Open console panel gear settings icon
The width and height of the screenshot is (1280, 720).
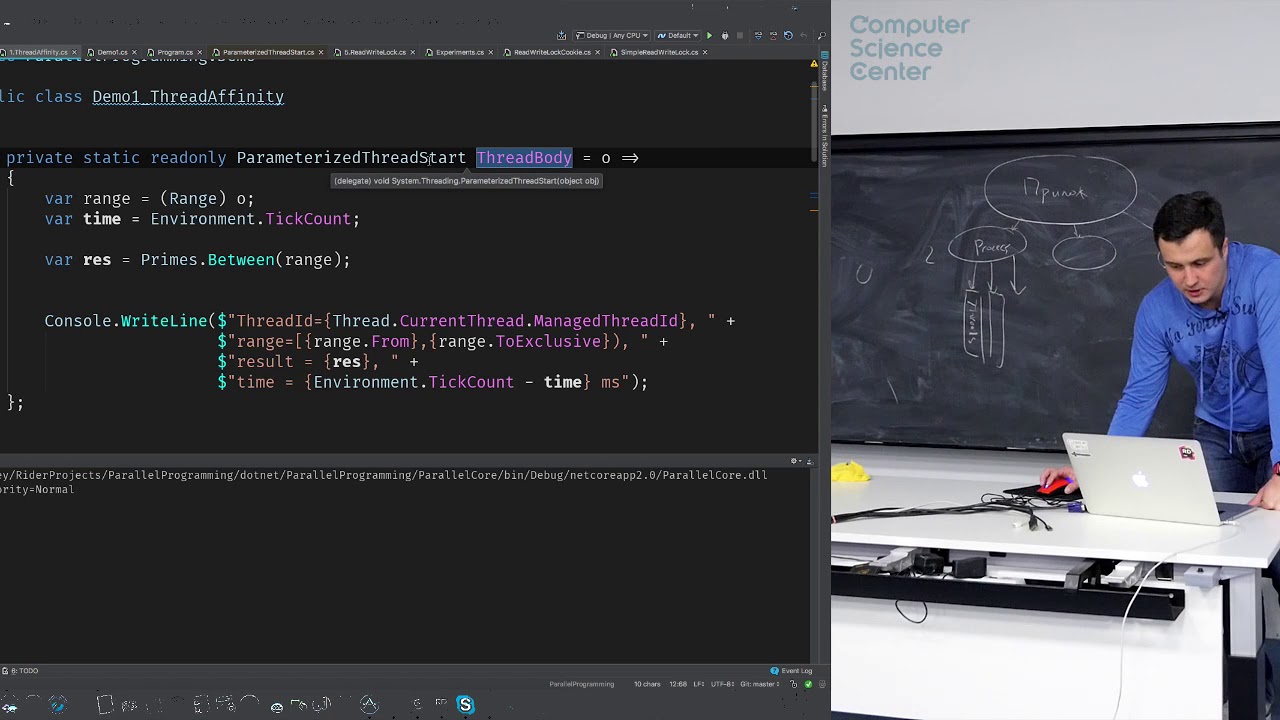[x=795, y=461]
